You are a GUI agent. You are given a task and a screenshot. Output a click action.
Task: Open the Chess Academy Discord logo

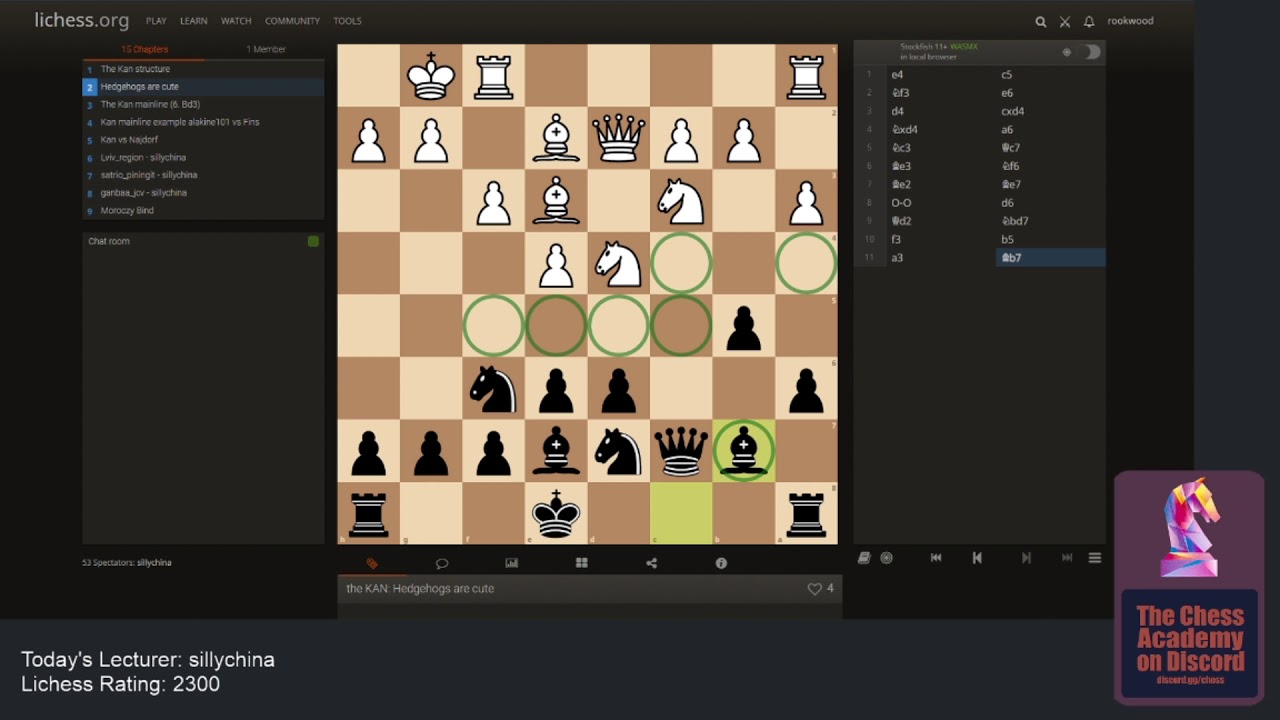(1190, 588)
